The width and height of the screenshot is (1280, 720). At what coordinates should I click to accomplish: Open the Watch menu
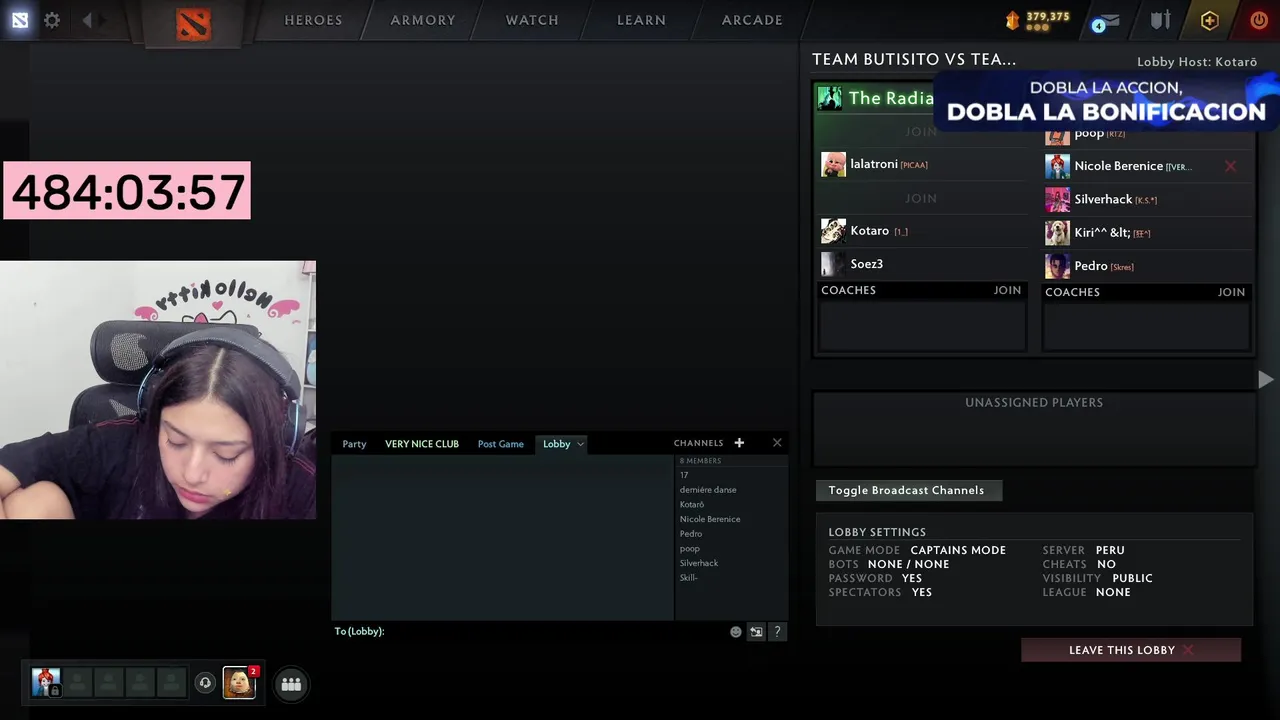(x=532, y=20)
